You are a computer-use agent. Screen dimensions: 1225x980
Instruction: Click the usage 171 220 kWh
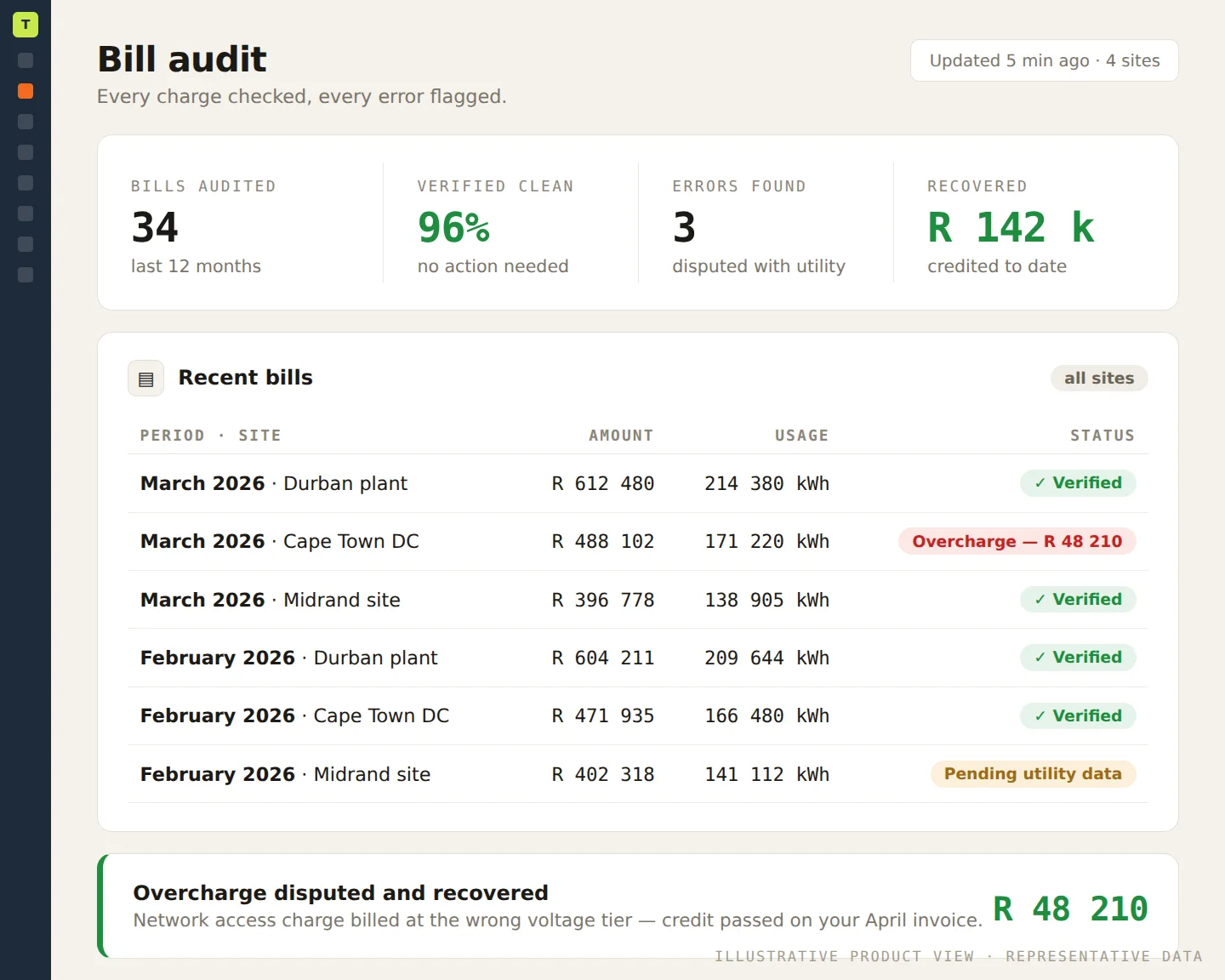click(766, 541)
